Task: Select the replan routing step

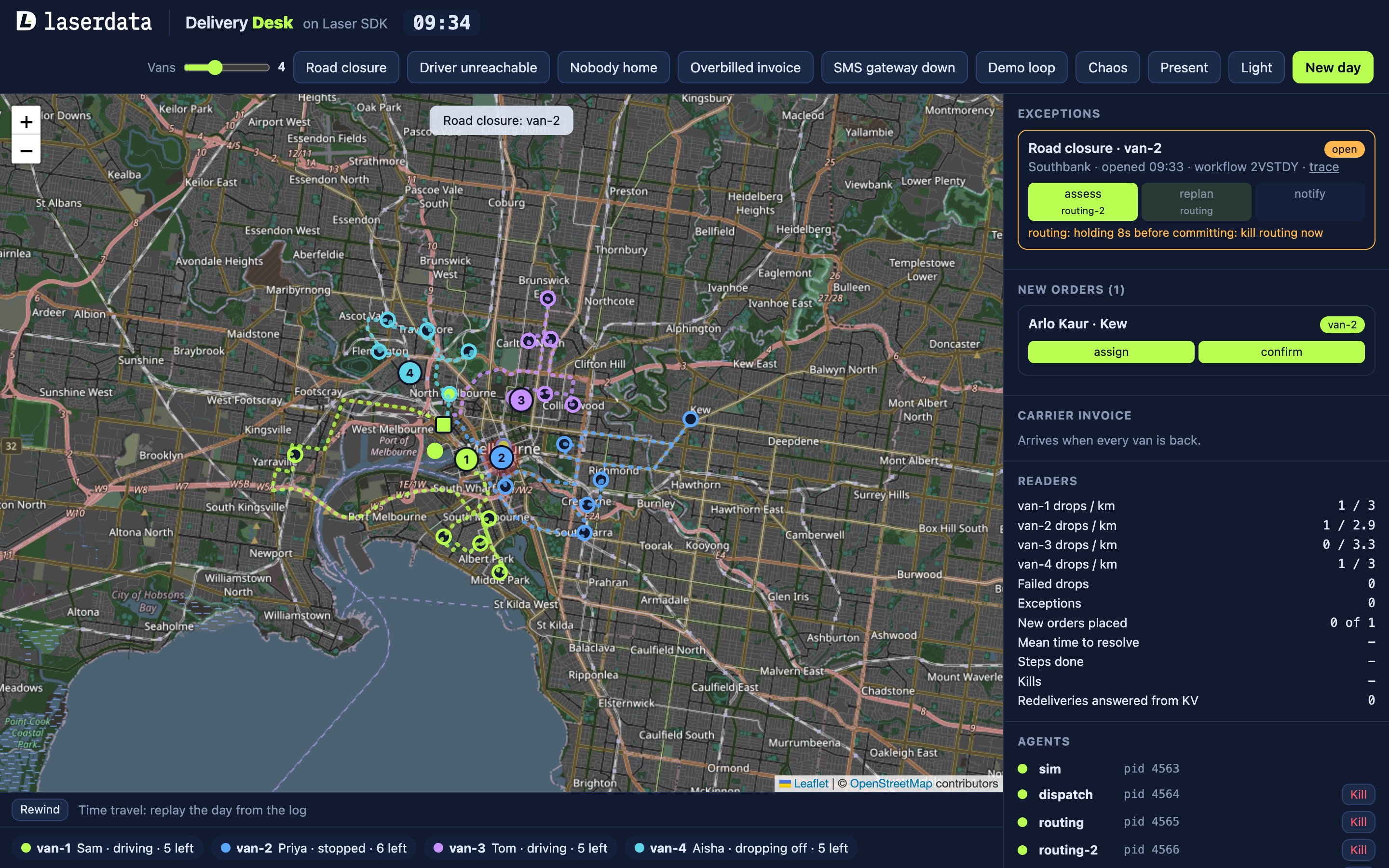Action: [x=1196, y=202]
